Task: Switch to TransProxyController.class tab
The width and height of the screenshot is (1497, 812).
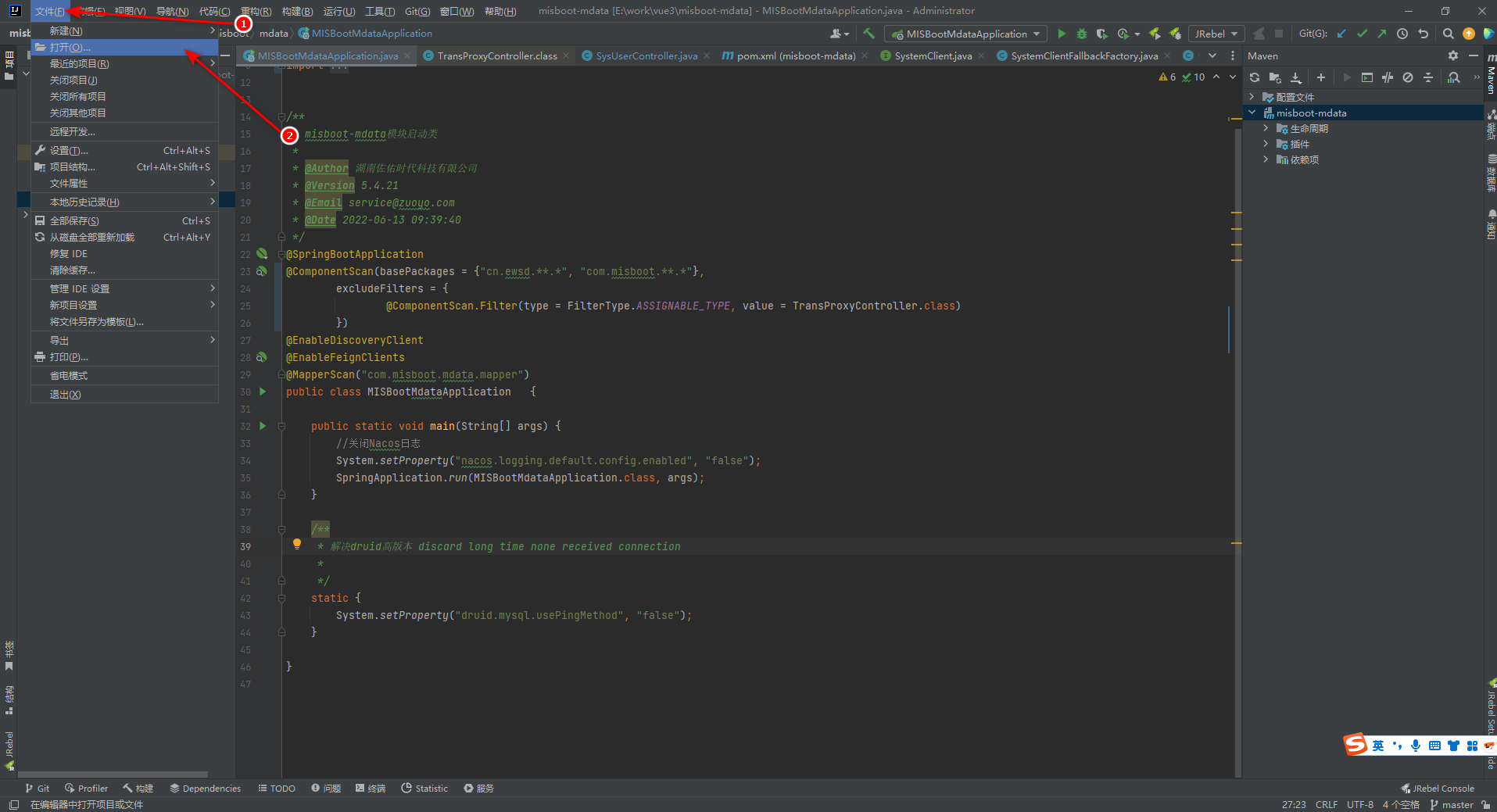Action: point(497,55)
